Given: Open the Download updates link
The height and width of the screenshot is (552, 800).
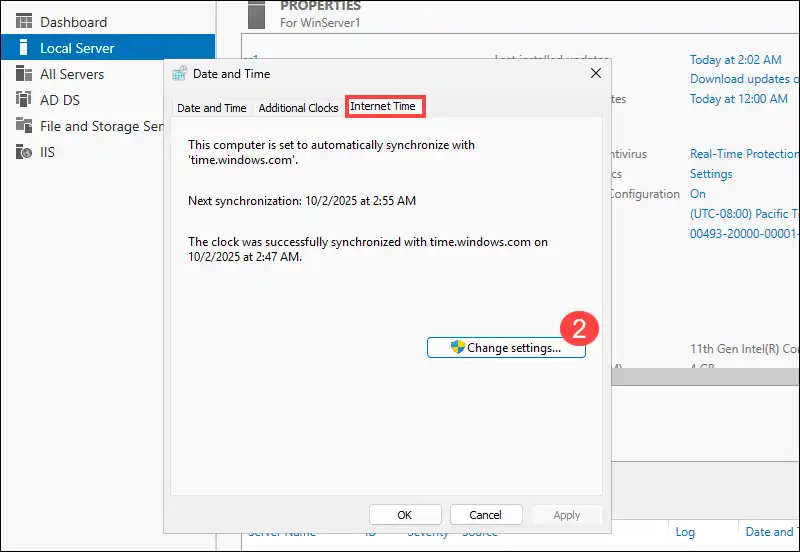Looking at the screenshot, I should pos(744,79).
